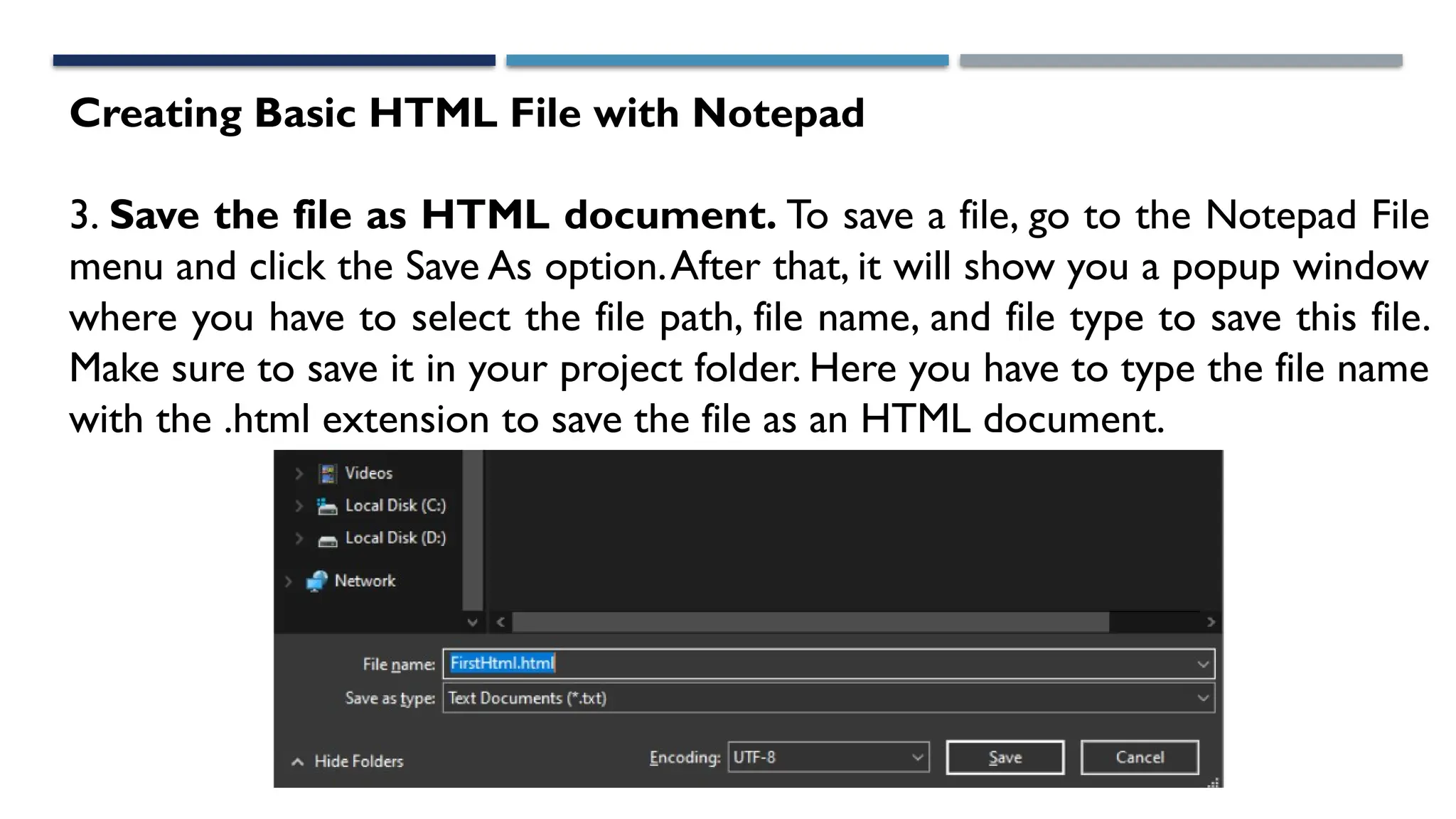The image size is (1456, 819).
Task: Click the Save button
Action: [x=1005, y=757]
